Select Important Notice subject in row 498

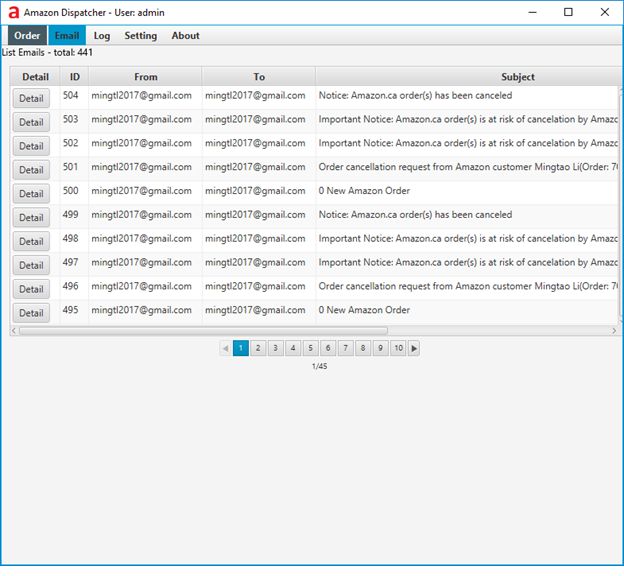468,238
